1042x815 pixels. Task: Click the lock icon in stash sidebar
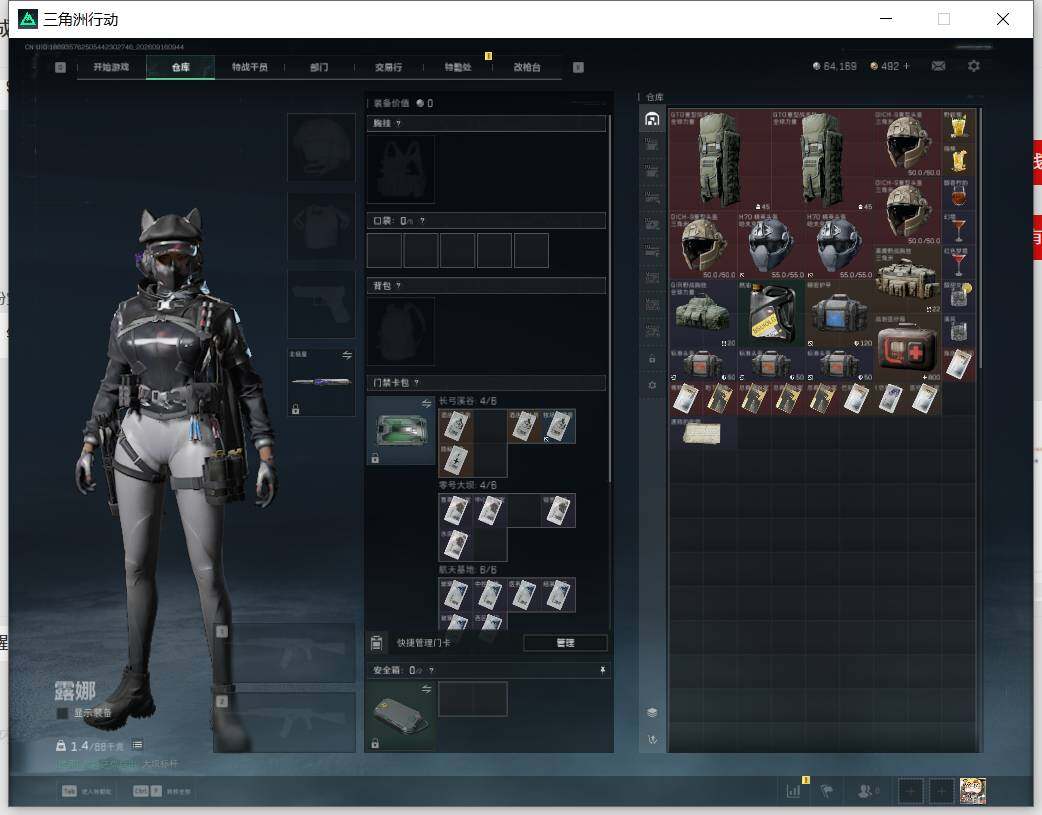(652, 359)
